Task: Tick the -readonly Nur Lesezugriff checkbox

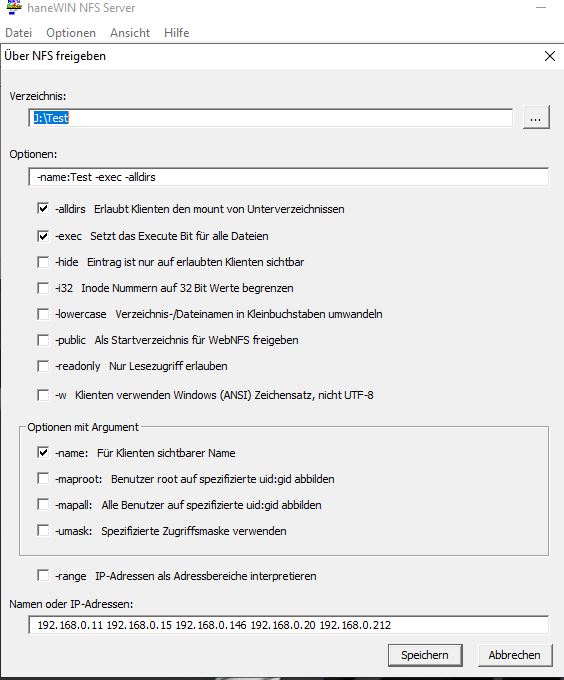Action: 43,366
